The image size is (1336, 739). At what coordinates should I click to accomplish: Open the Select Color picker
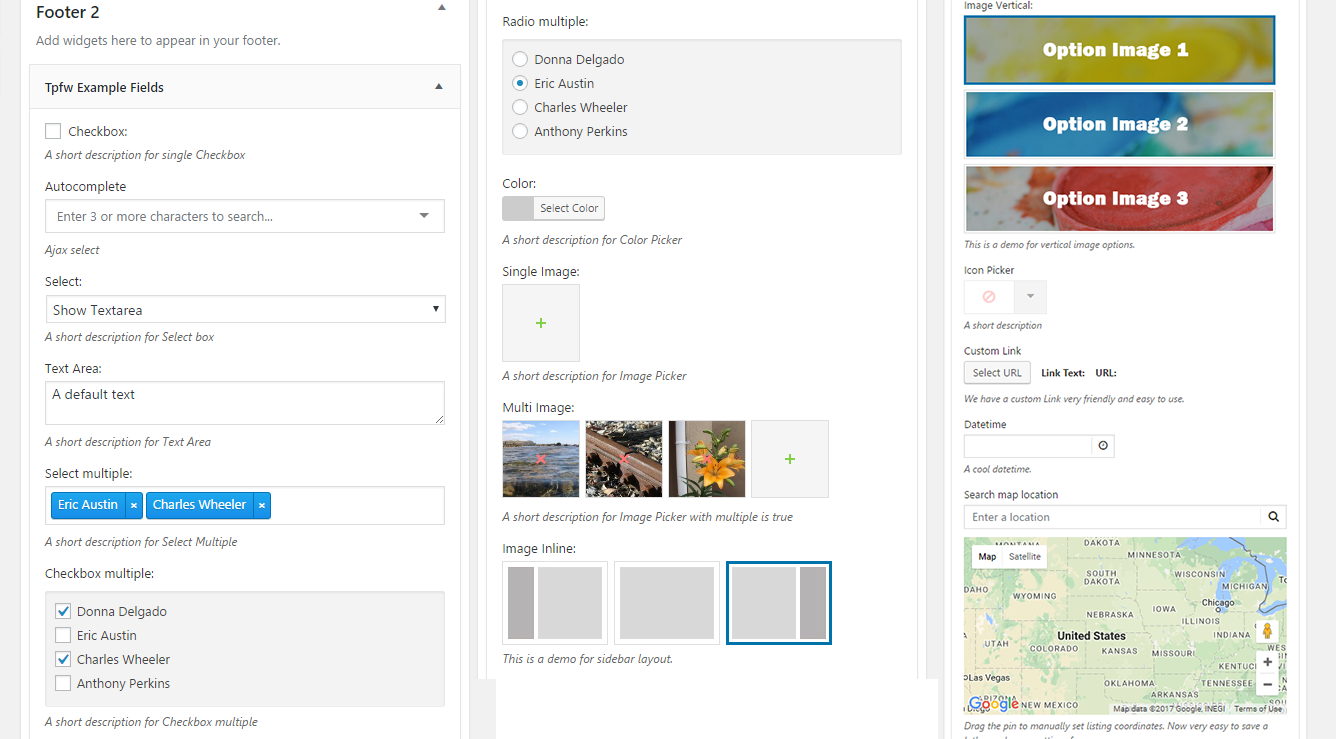553,208
